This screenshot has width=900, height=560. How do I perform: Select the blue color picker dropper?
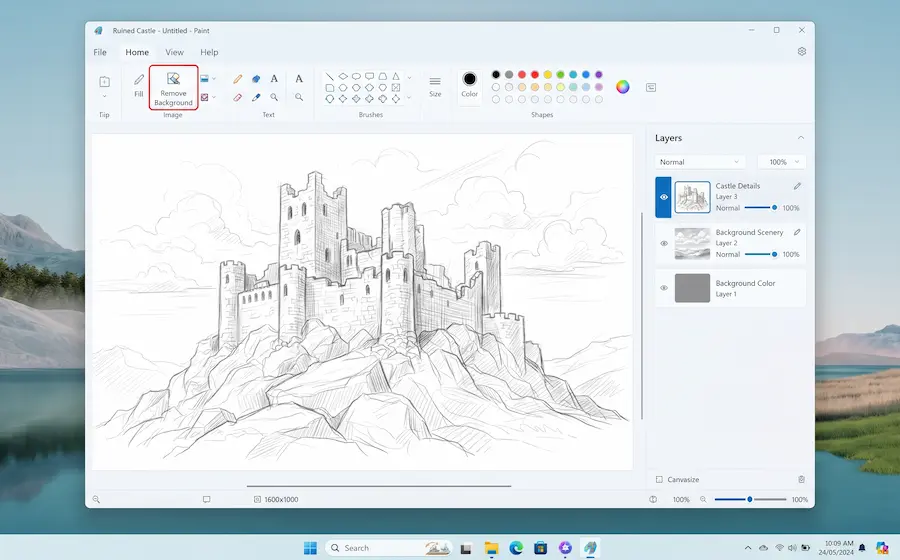[x=256, y=98]
